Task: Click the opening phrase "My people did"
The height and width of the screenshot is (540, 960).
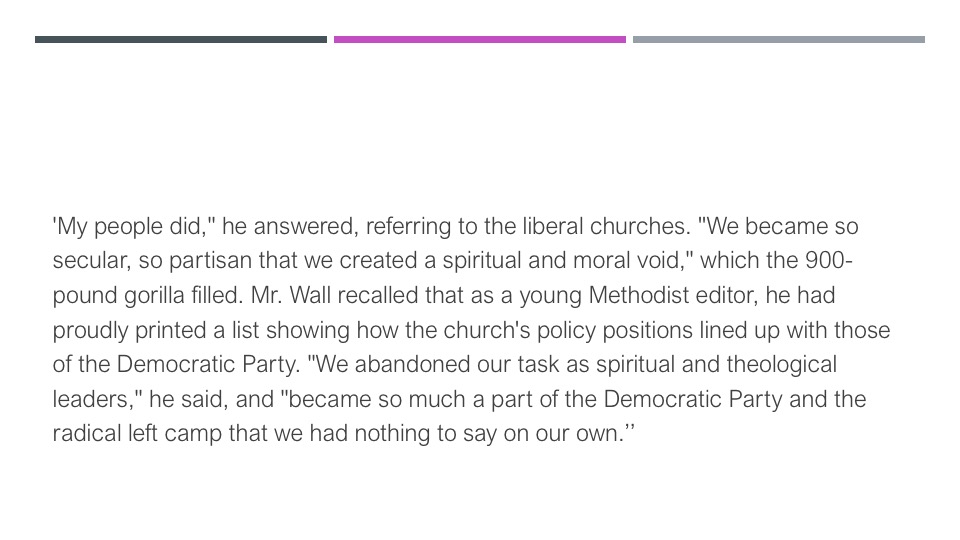Action: click(128, 228)
